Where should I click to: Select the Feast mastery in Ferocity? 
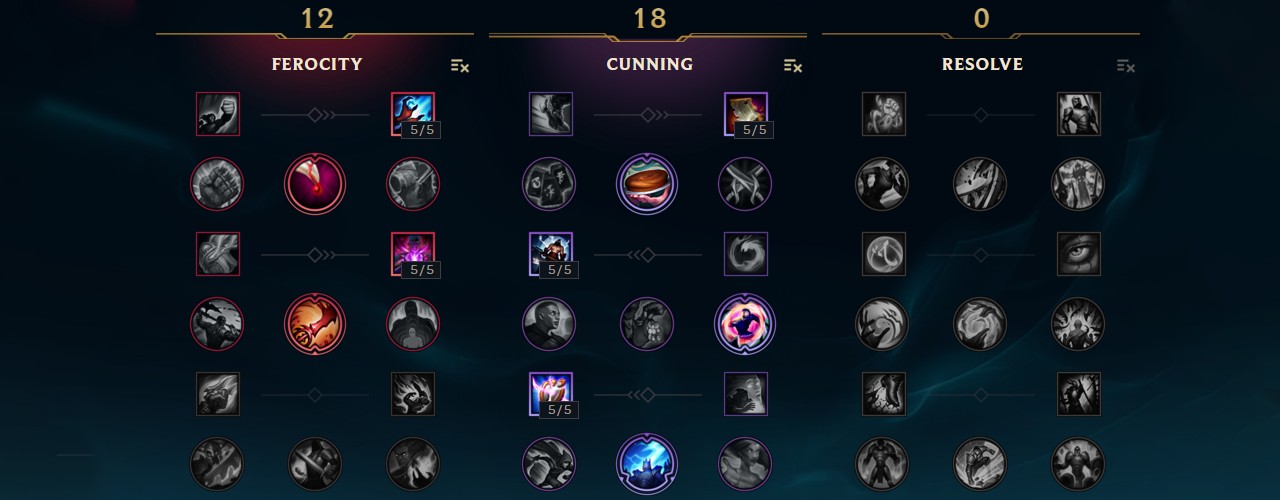[315, 184]
